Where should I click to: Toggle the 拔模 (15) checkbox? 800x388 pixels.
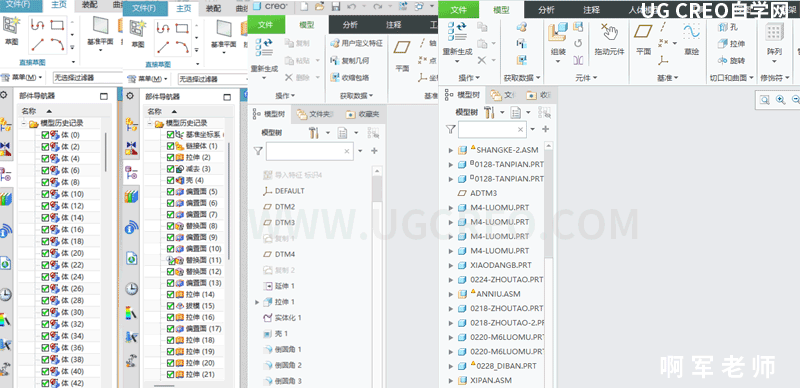170,306
